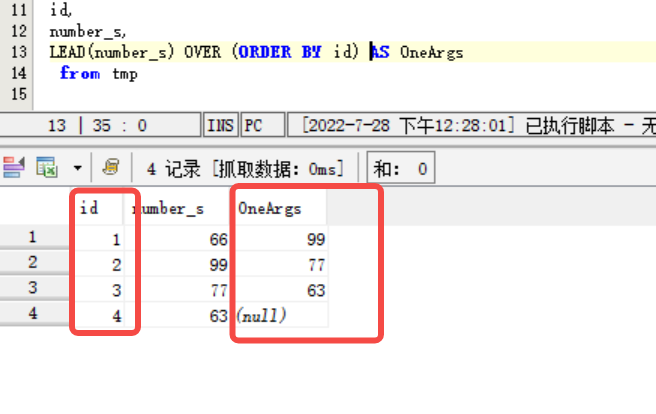The height and width of the screenshot is (414, 656).
Task: Select result row header 2
Action: pyautogui.click(x=34, y=263)
